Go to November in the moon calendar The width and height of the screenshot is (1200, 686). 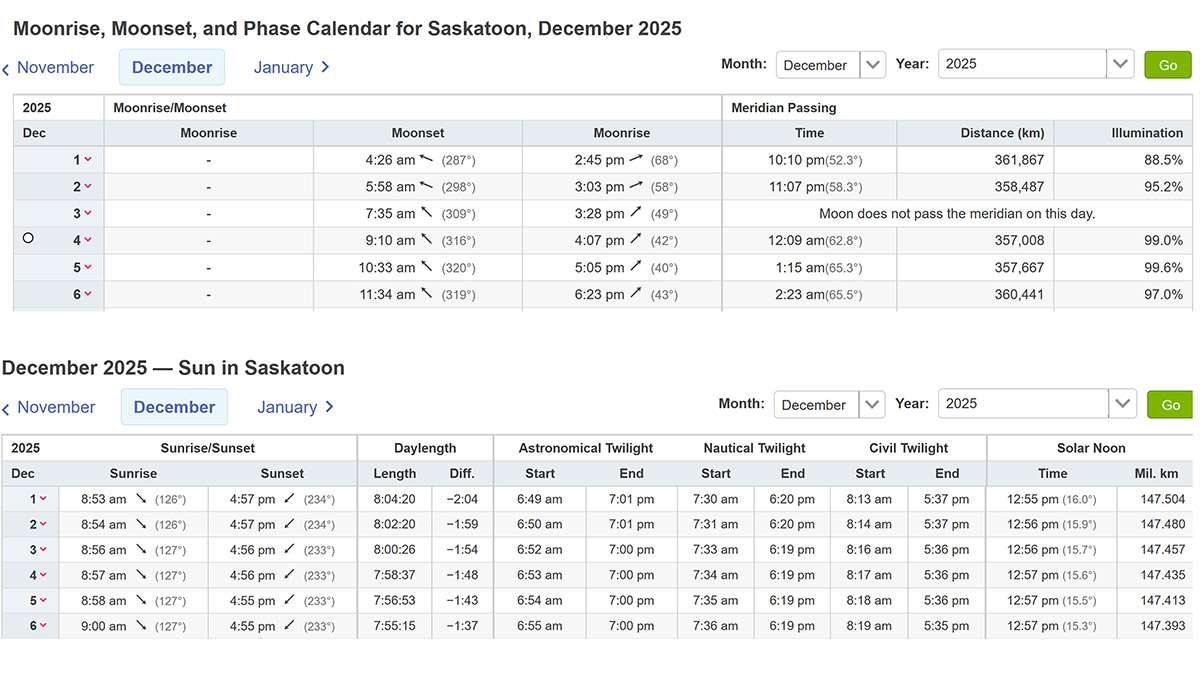48,68
